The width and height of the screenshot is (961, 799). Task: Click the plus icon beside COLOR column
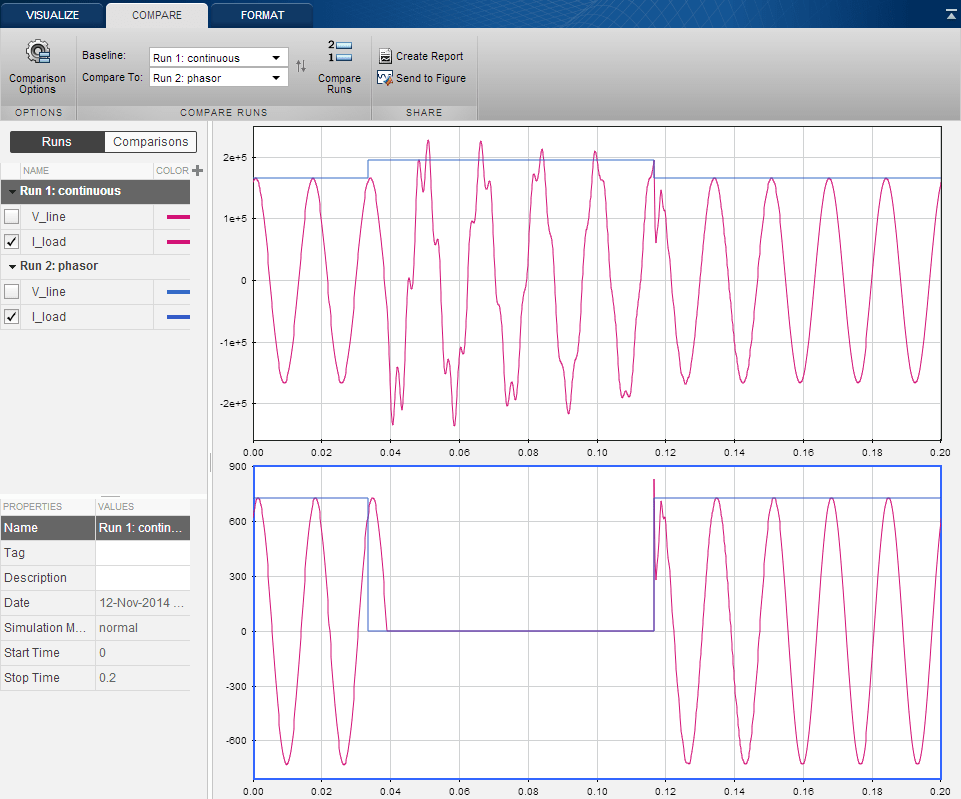tap(197, 171)
